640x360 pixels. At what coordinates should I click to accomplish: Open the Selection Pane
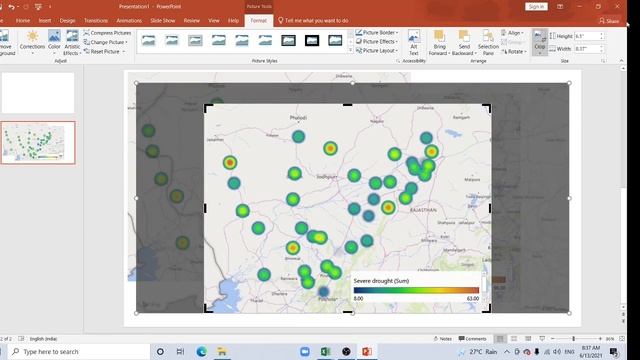point(488,42)
